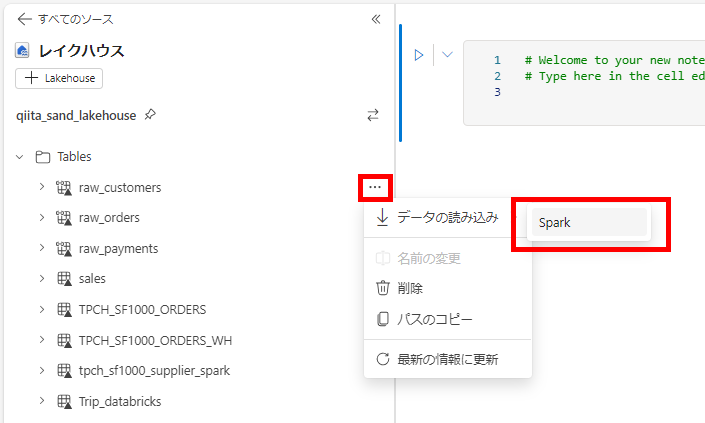Click the download arrow icon next to データの読み込み
The height and width of the screenshot is (423, 705).
pos(383,217)
